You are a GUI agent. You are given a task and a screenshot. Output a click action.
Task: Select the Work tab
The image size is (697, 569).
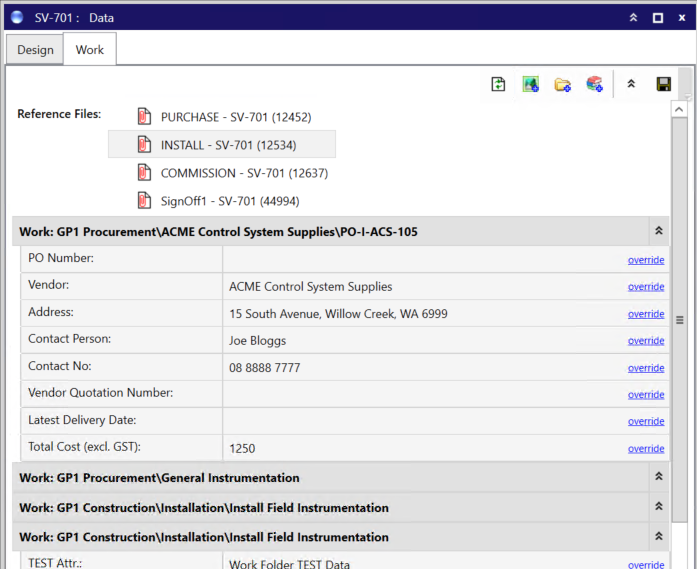(90, 50)
